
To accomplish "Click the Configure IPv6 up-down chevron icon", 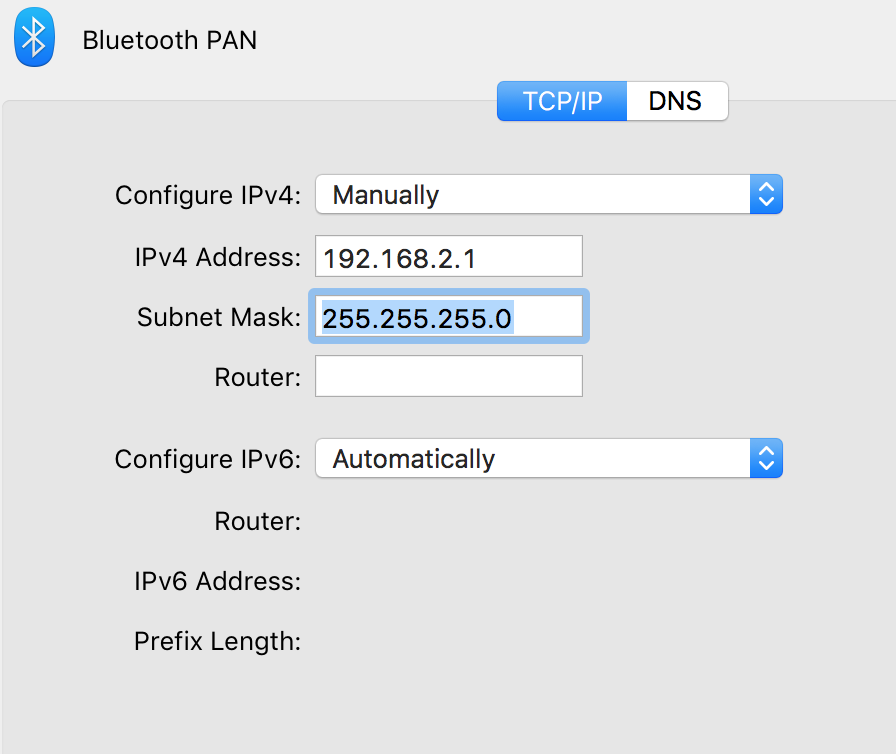I will tap(766, 458).
